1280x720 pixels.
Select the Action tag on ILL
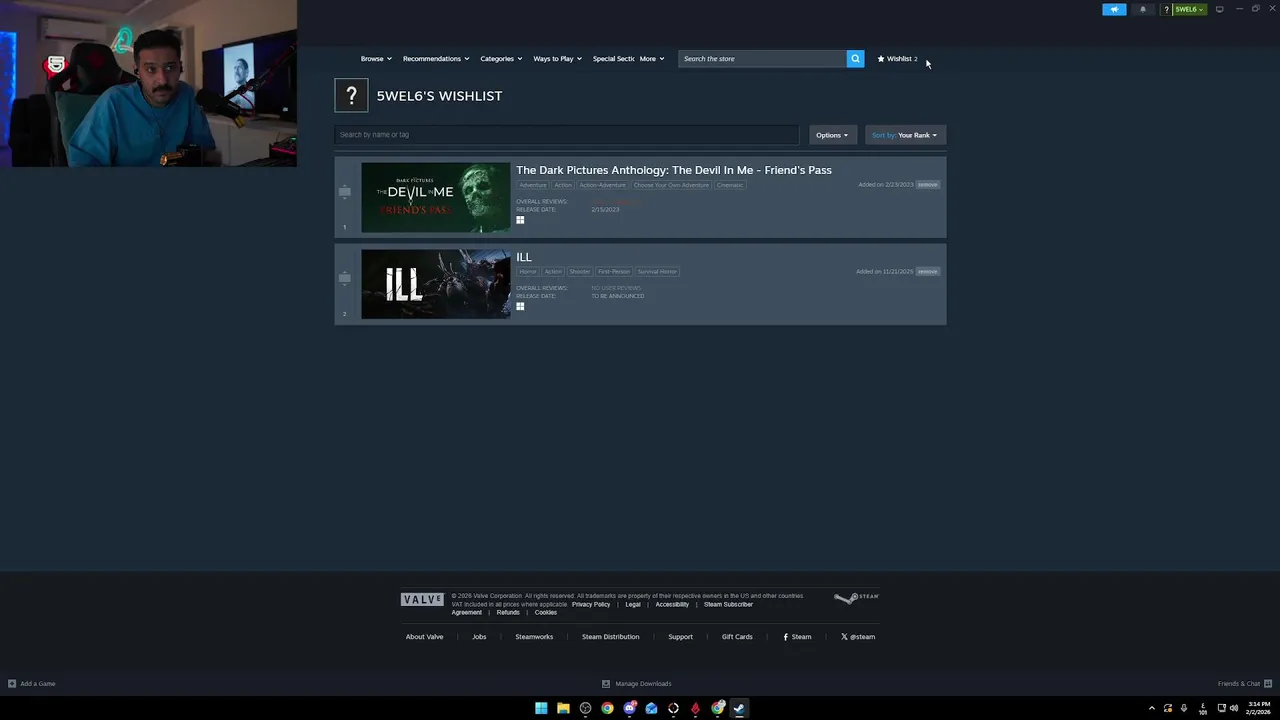pos(553,272)
